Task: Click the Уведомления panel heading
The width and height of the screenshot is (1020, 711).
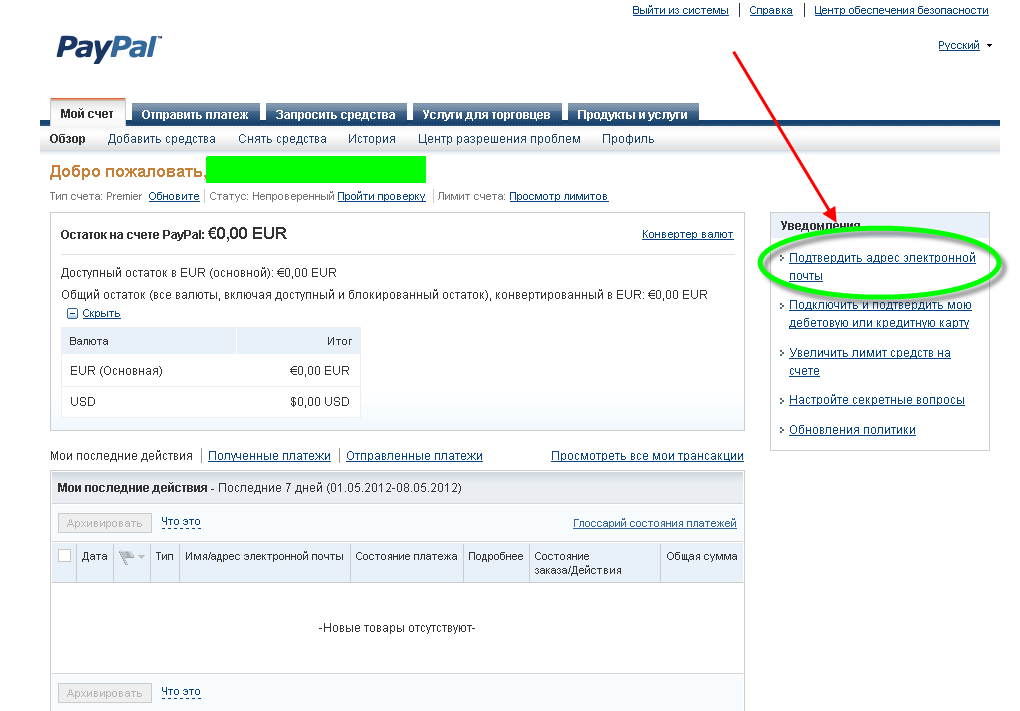Action: [x=820, y=226]
